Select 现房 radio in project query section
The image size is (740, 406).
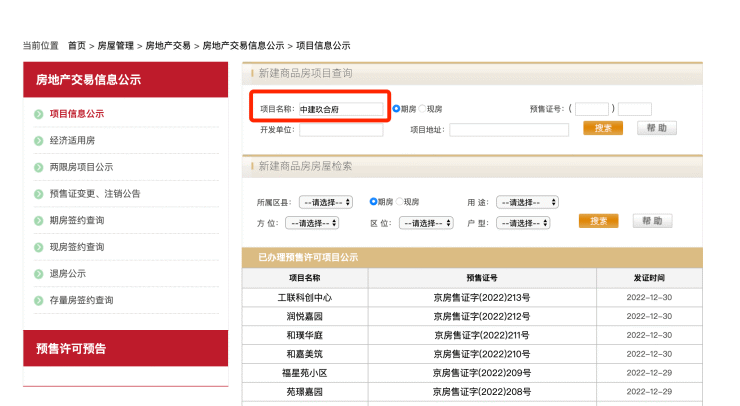tap(422, 109)
